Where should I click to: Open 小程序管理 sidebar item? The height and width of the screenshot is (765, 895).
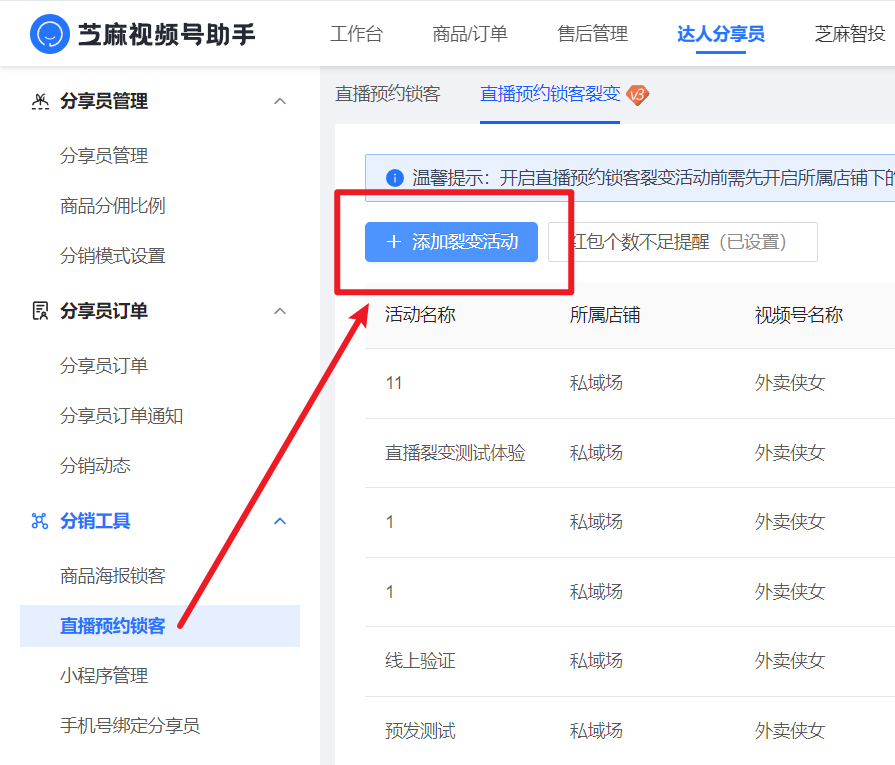(x=104, y=676)
